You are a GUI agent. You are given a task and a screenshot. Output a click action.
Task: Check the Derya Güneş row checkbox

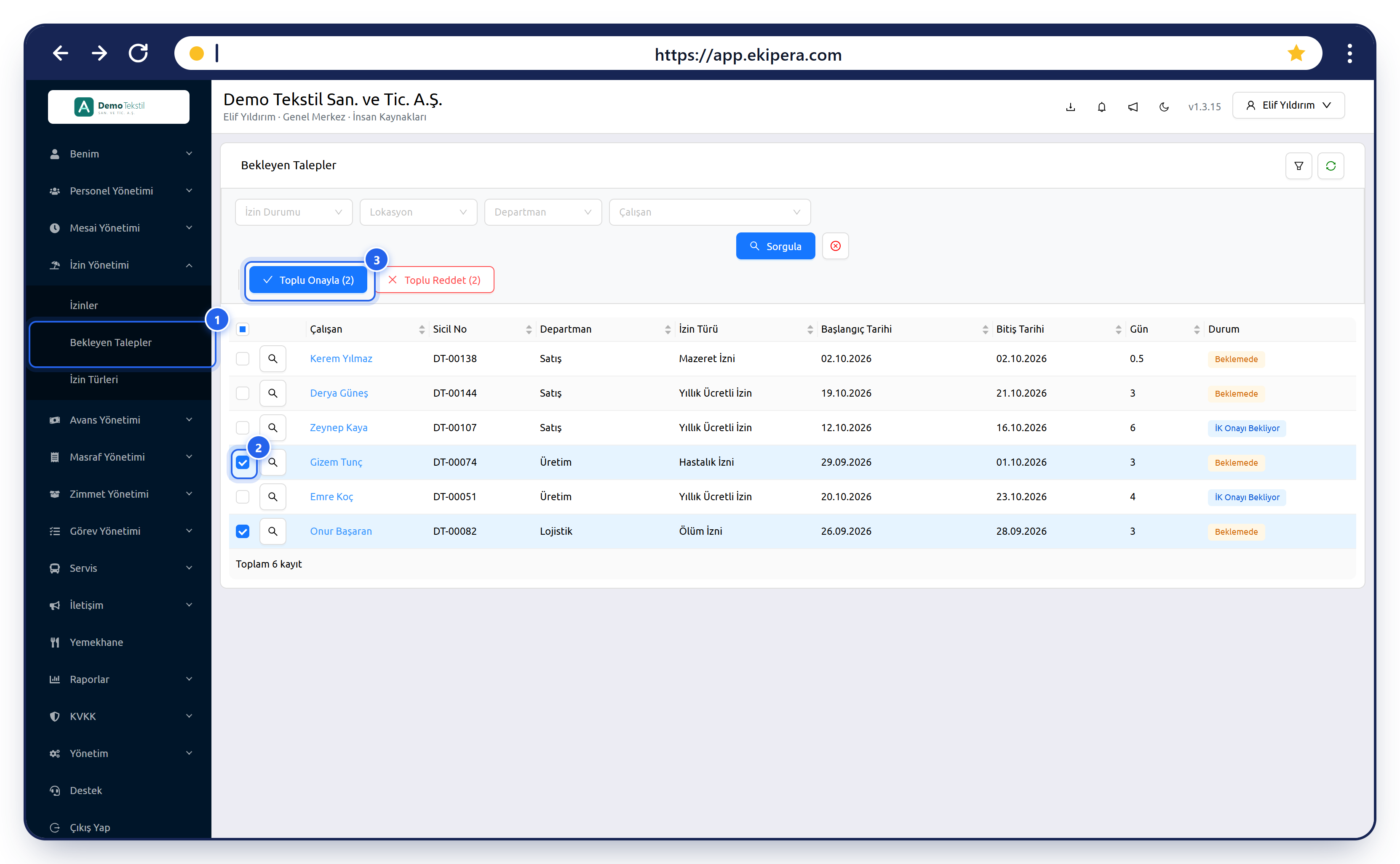[x=242, y=393]
